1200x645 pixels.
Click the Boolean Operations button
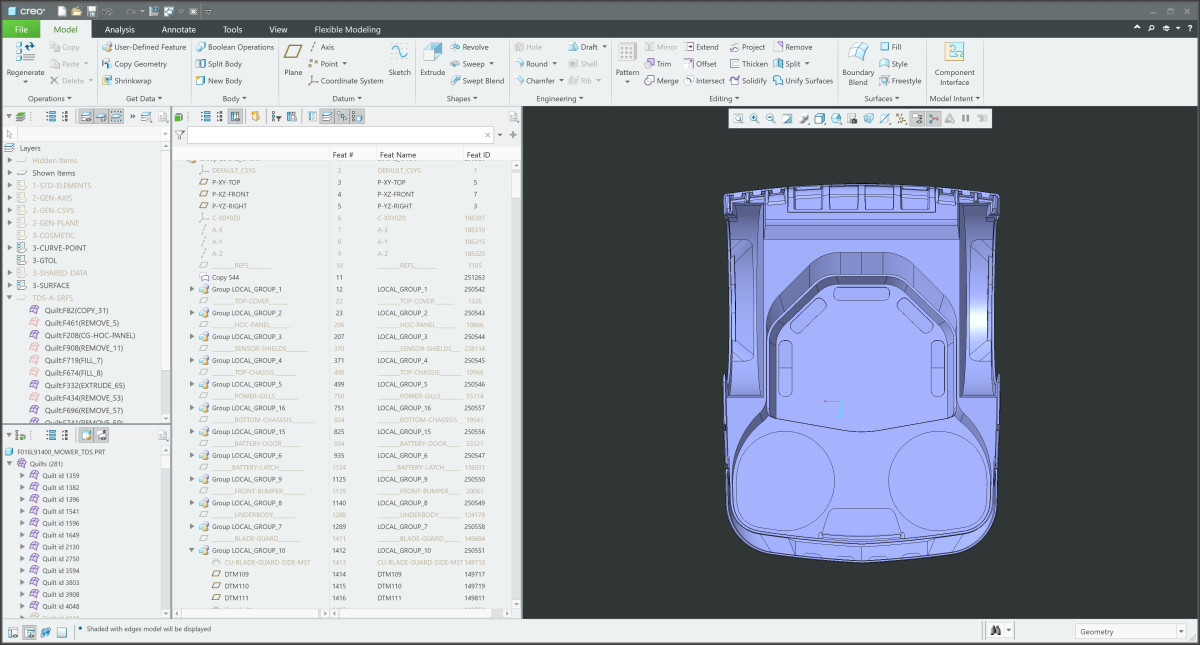pos(234,47)
